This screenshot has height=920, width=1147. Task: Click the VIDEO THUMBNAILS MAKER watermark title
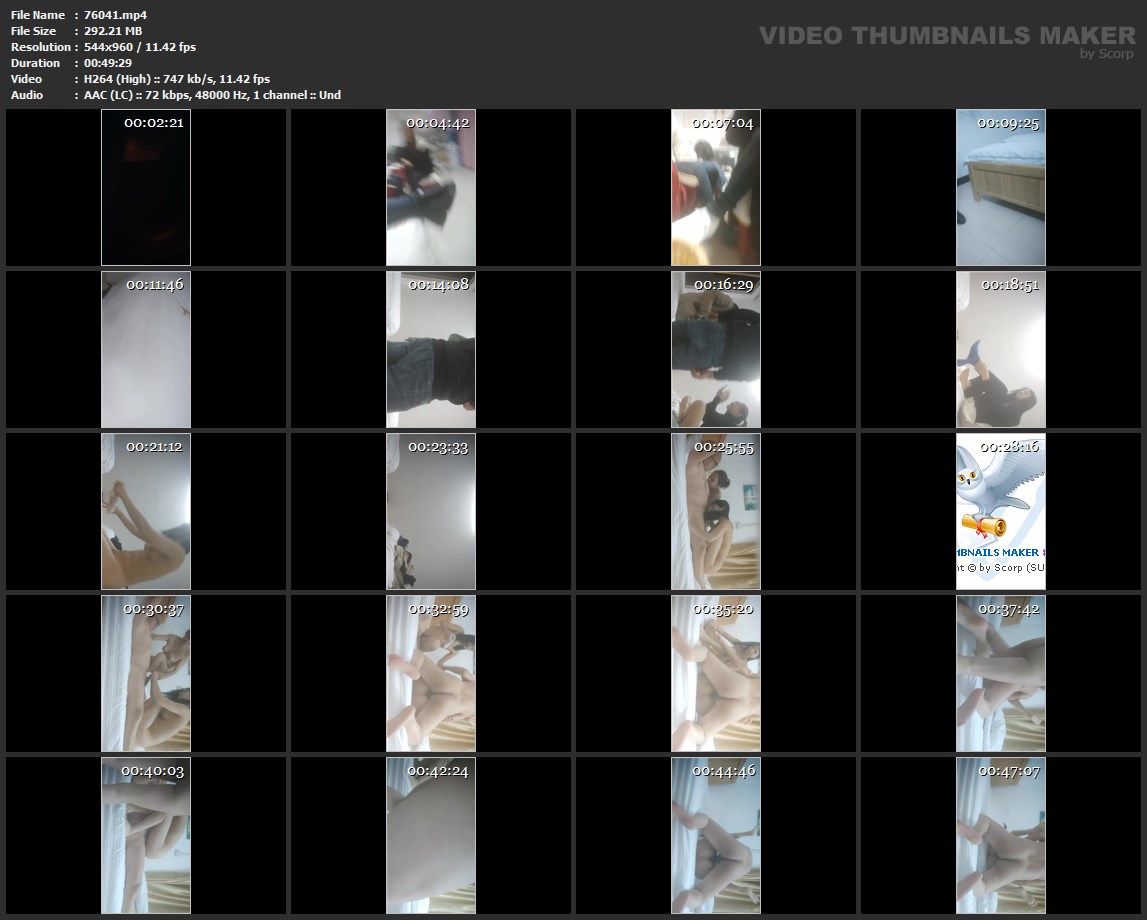[946, 36]
